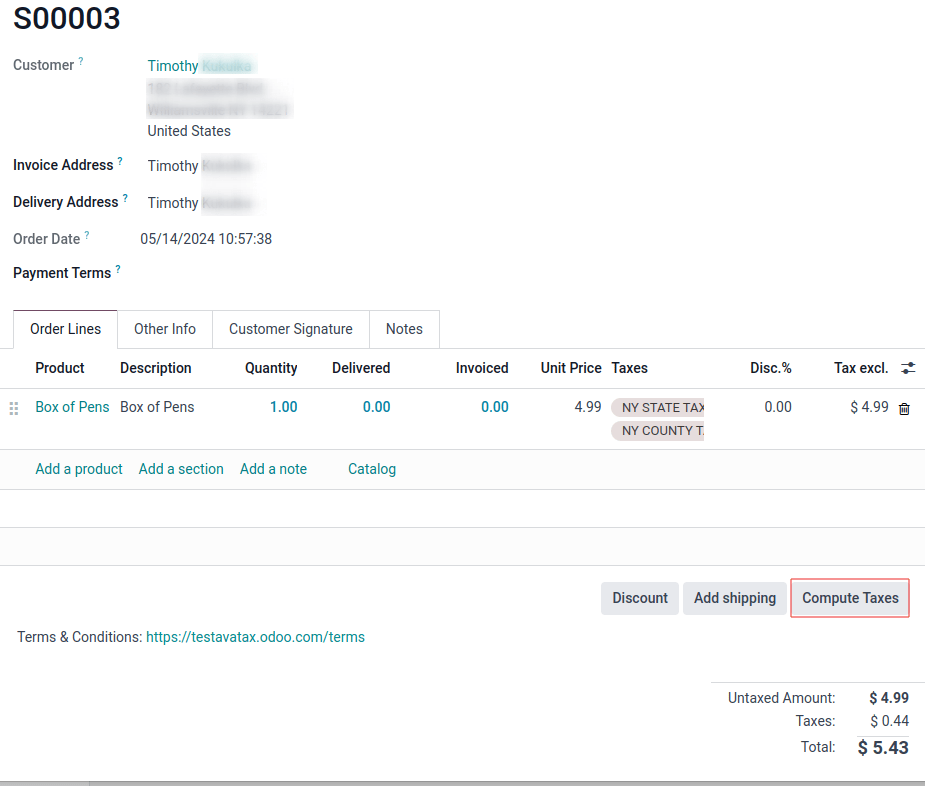Click the Add shipping button
This screenshot has width=925, height=786.
pos(734,597)
